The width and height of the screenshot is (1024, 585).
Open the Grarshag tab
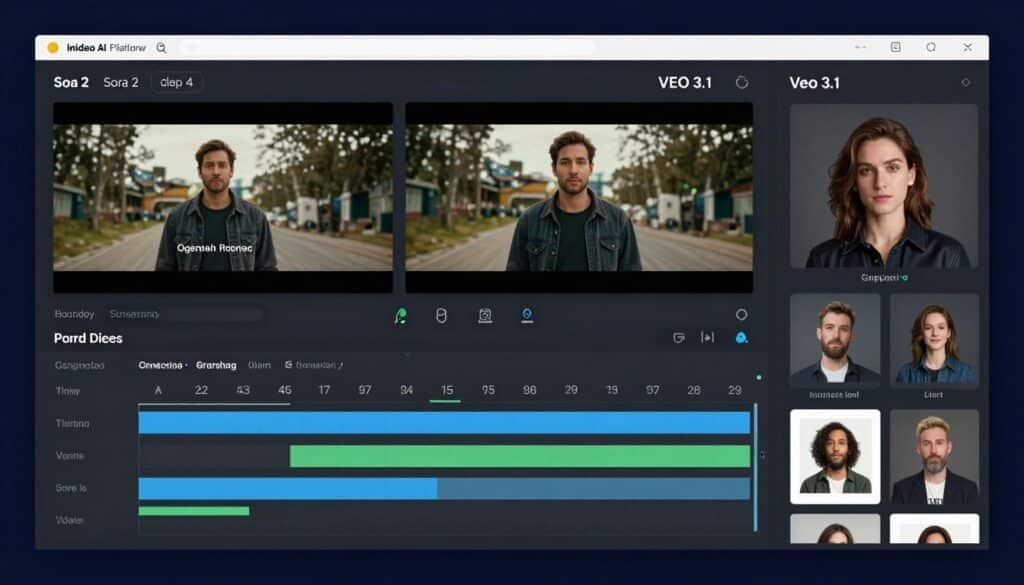point(216,365)
